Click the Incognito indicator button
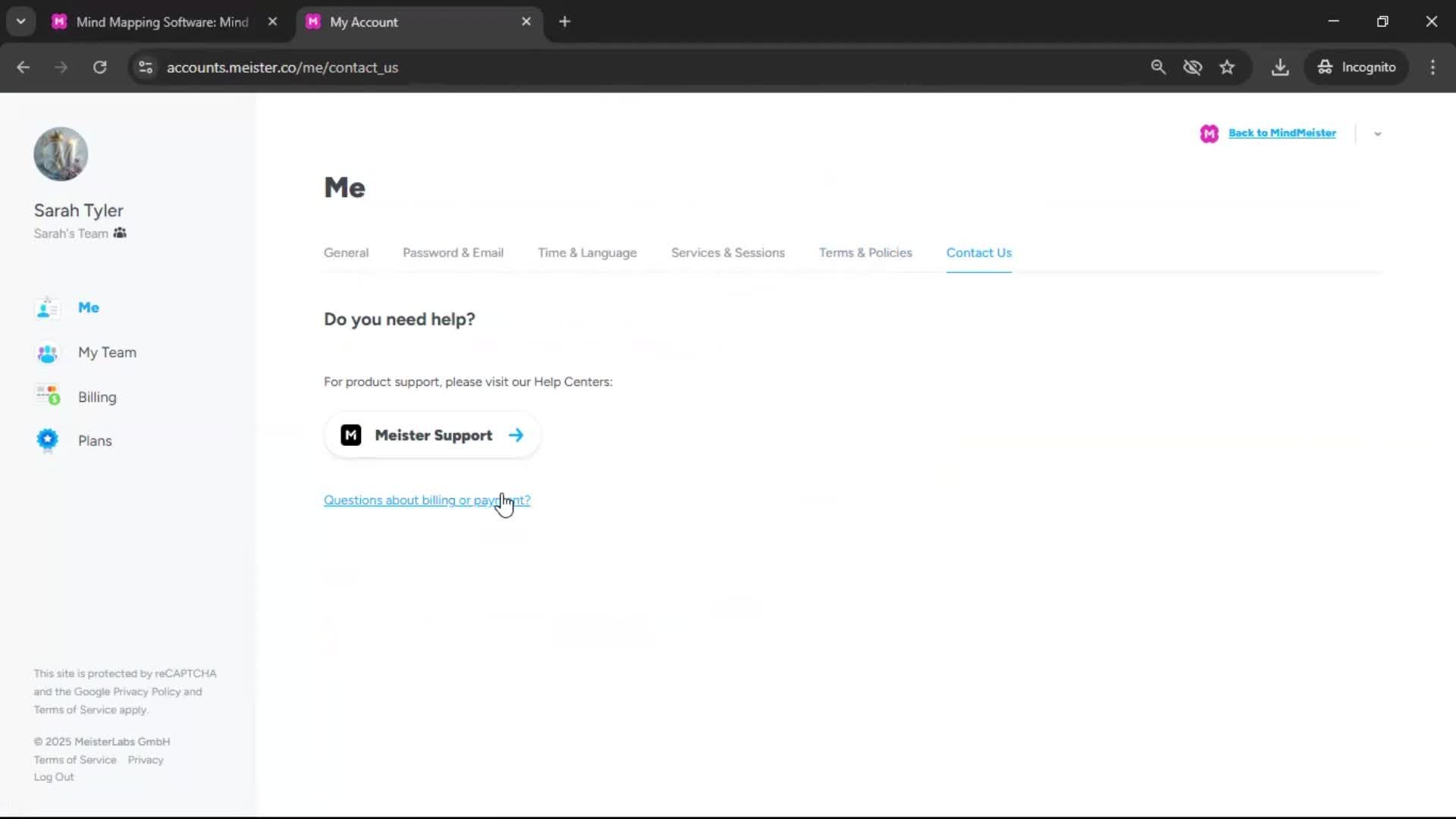The height and width of the screenshot is (819, 1456). [1357, 67]
